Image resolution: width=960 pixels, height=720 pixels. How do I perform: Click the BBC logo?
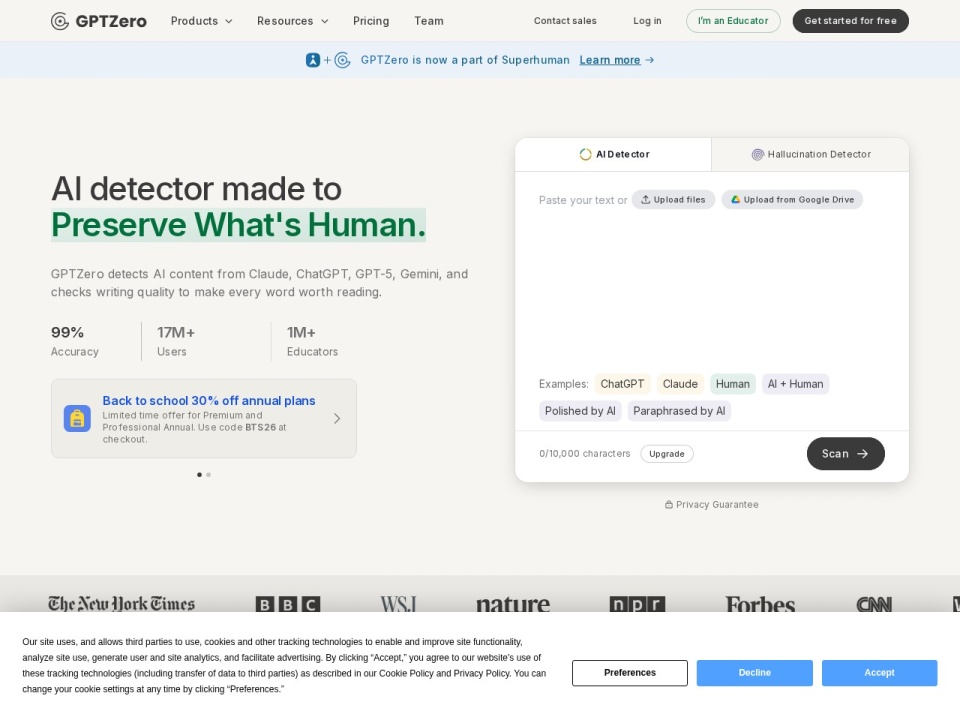(288, 604)
